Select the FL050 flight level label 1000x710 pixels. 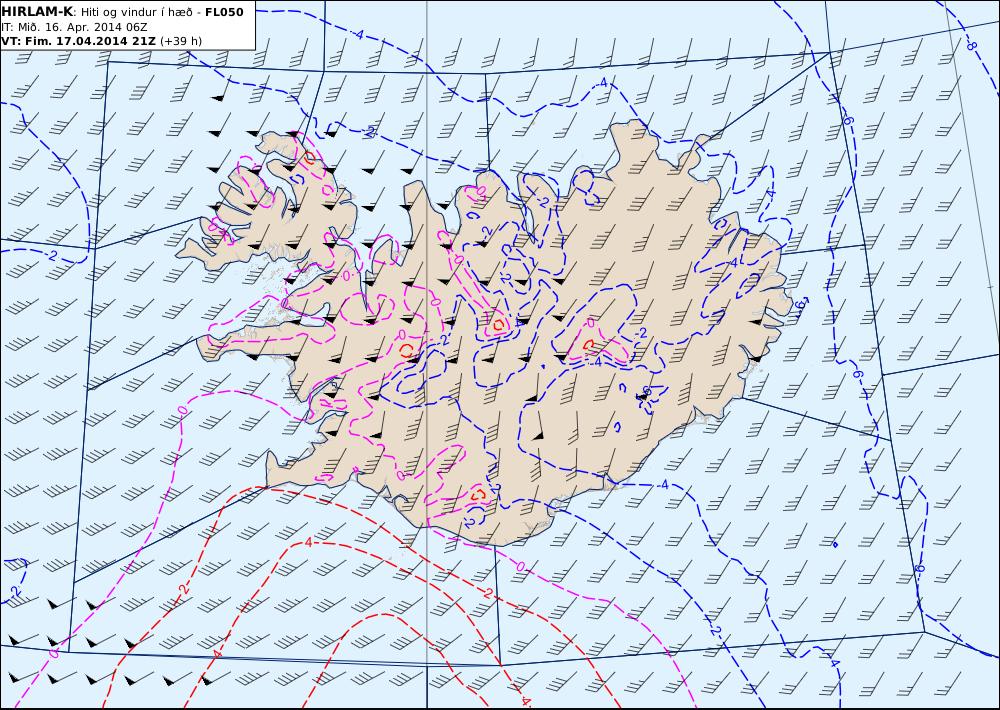[x=224, y=12]
